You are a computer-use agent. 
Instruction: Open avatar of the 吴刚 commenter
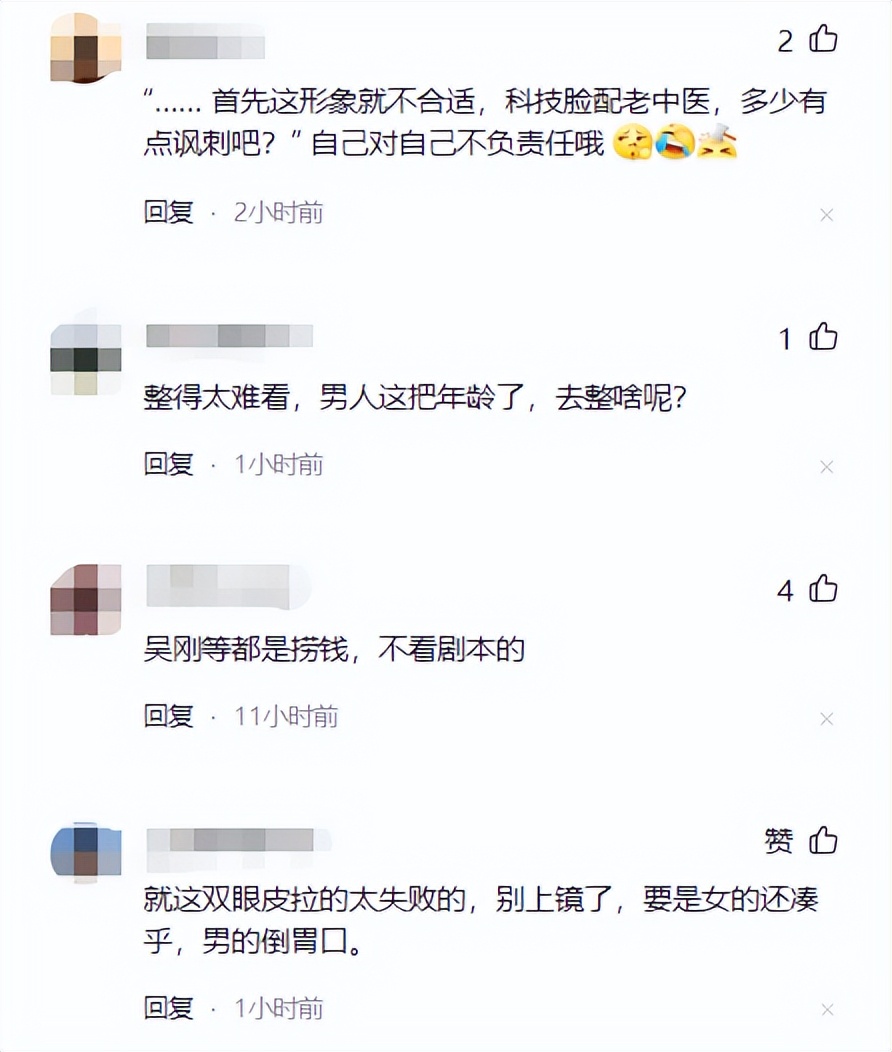coord(86,599)
